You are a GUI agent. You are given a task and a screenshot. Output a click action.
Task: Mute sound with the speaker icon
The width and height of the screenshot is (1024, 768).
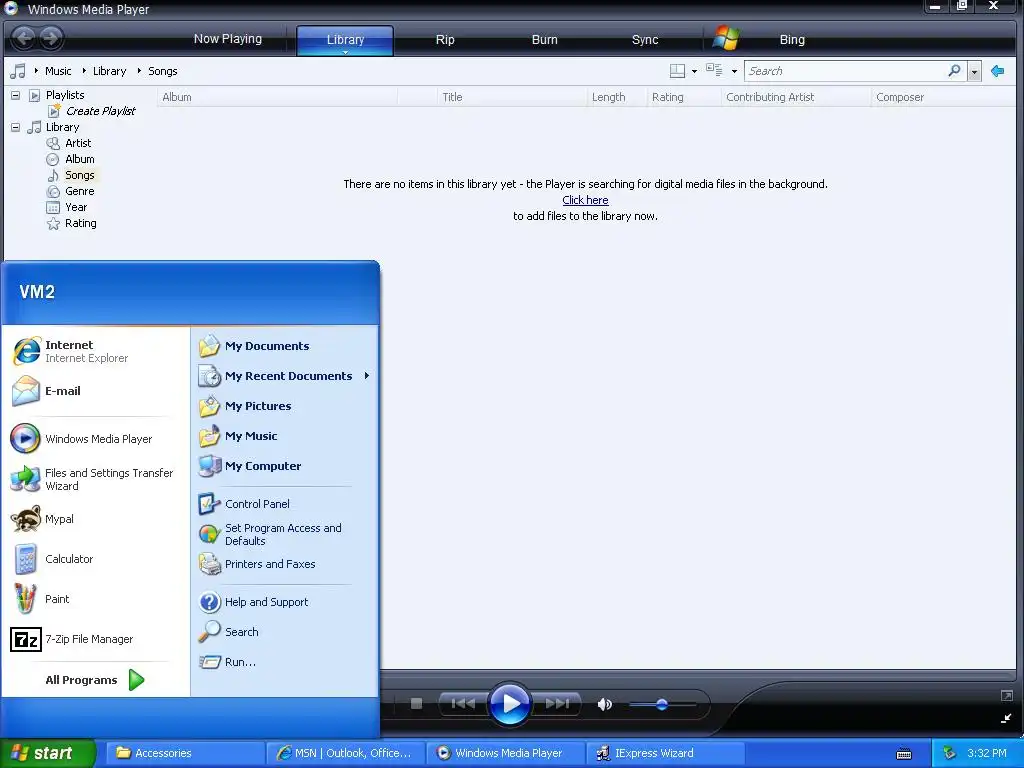pos(605,704)
